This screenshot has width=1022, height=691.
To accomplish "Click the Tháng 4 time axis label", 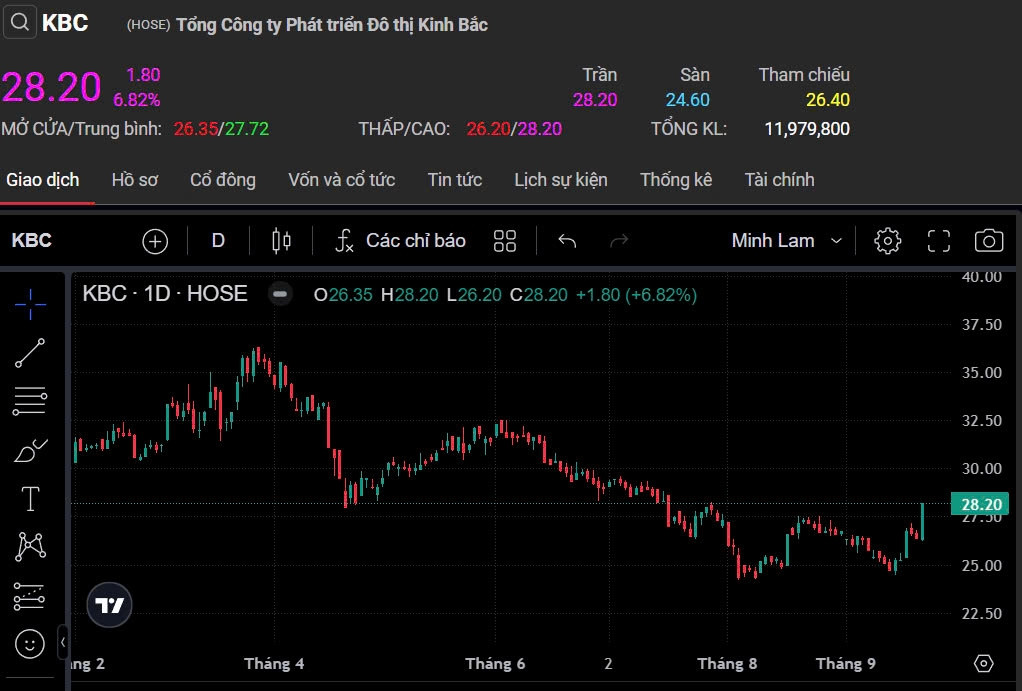I will pyautogui.click(x=274, y=664).
